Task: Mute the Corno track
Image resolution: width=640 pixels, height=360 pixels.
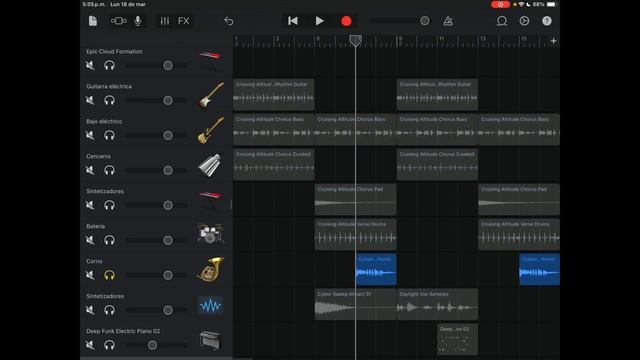Action: pos(90,275)
